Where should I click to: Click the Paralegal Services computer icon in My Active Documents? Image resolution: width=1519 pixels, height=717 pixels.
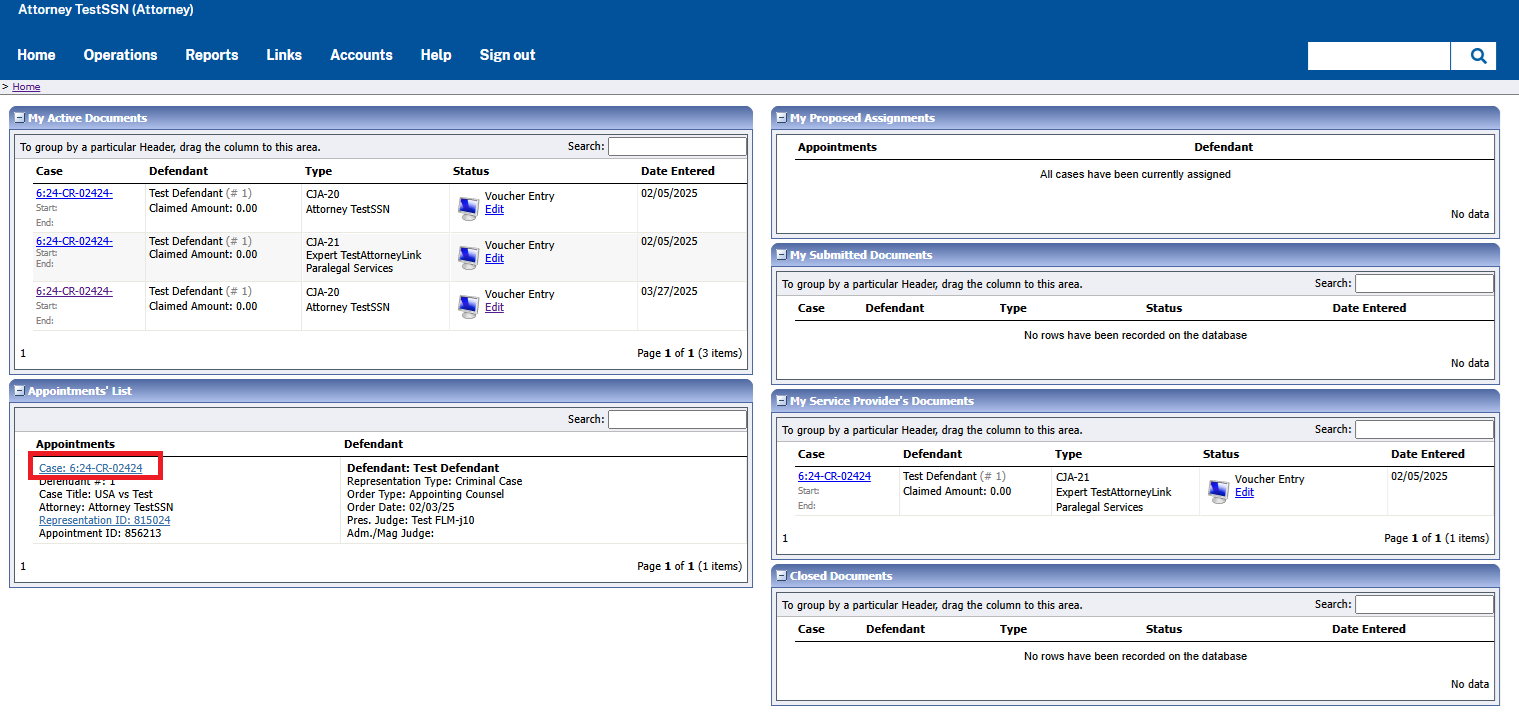(468, 257)
